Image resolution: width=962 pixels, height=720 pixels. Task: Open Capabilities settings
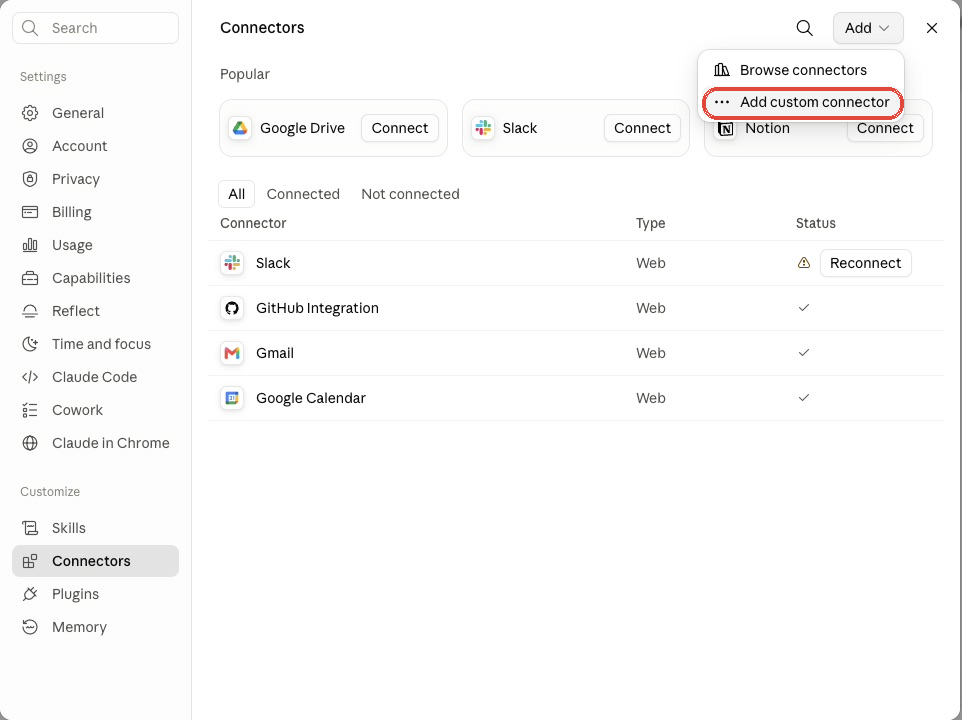95,278
